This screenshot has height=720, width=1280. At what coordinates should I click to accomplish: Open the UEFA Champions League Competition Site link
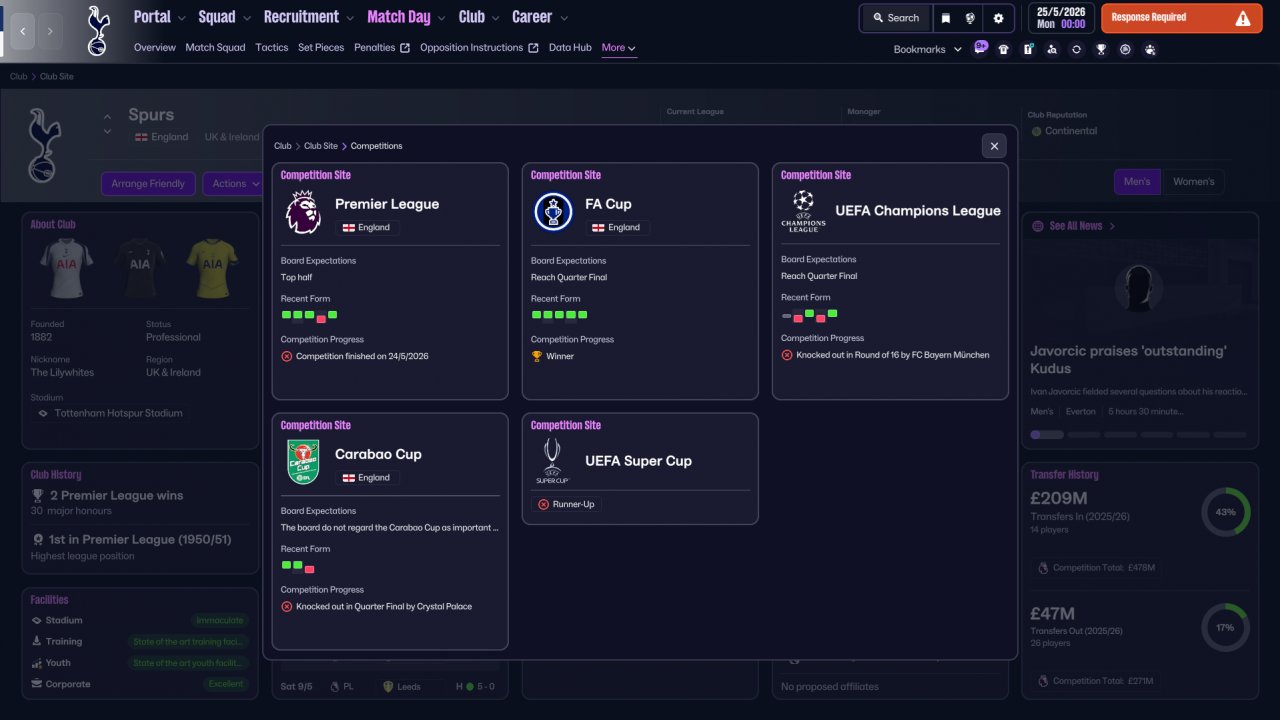(816, 175)
